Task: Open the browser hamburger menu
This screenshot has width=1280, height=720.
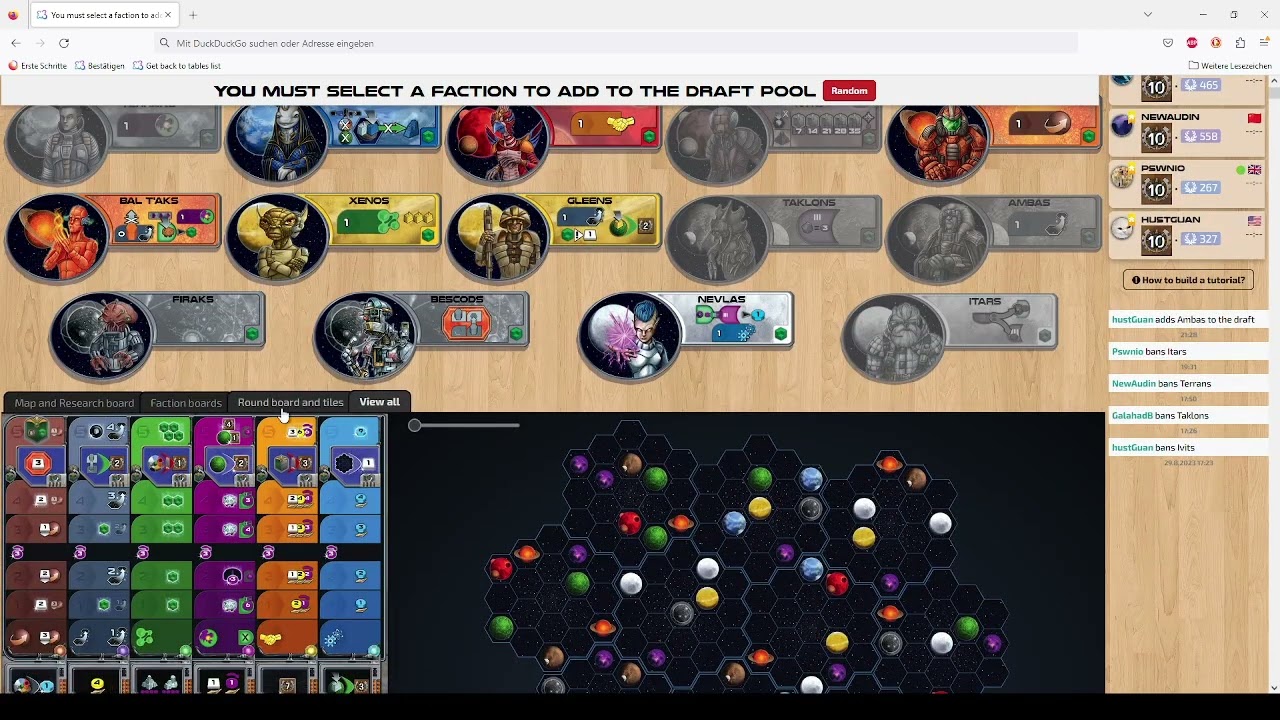Action: click(x=1264, y=43)
